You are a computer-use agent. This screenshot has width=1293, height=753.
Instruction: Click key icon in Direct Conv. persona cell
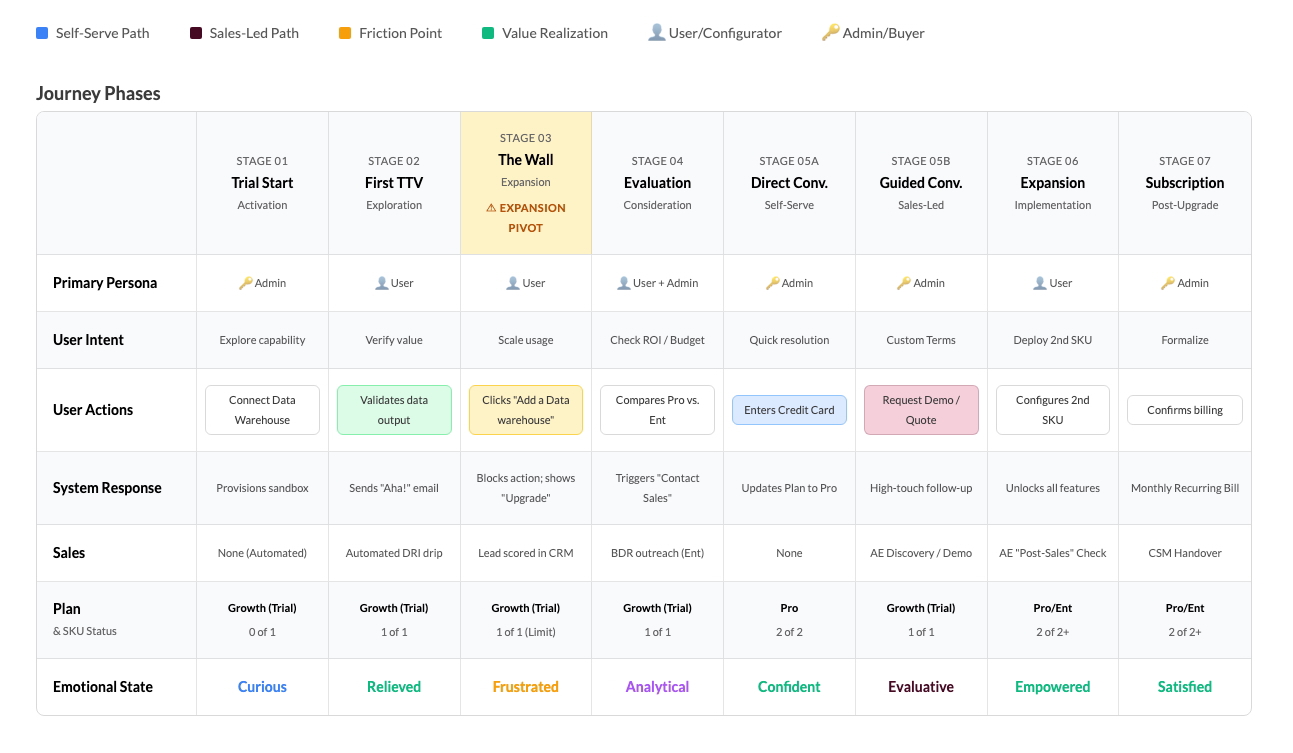[772, 283]
